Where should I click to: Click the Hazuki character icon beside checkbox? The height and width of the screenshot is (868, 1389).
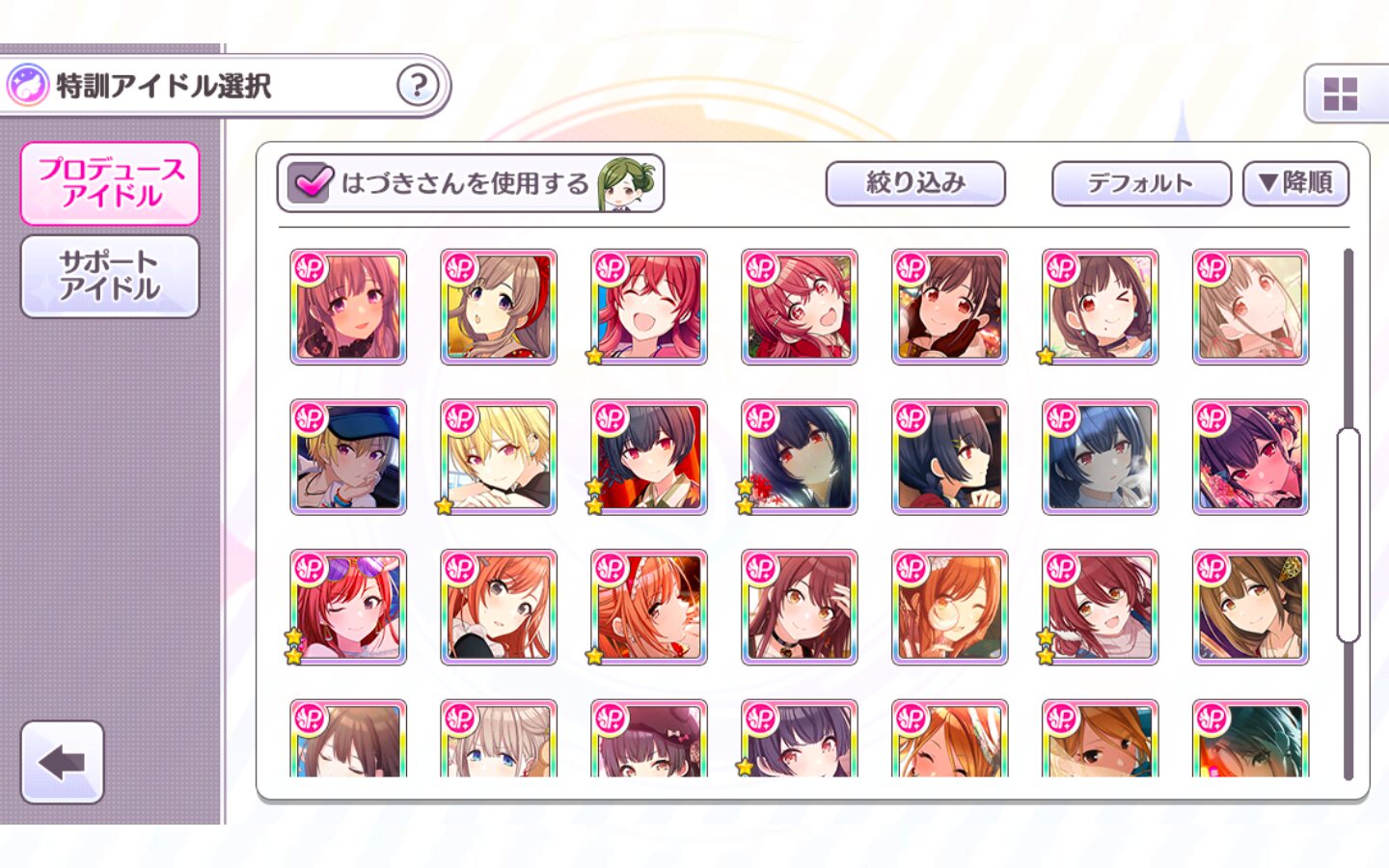pyautogui.click(x=627, y=184)
